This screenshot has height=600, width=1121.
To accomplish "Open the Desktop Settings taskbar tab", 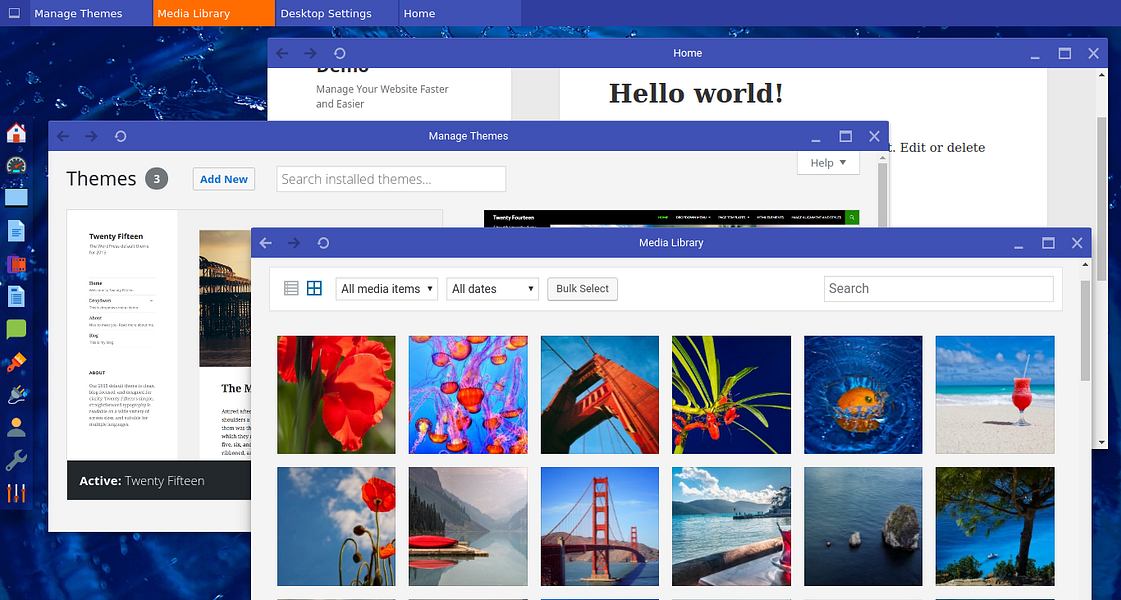I will pyautogui.click(x=337, y=13).
